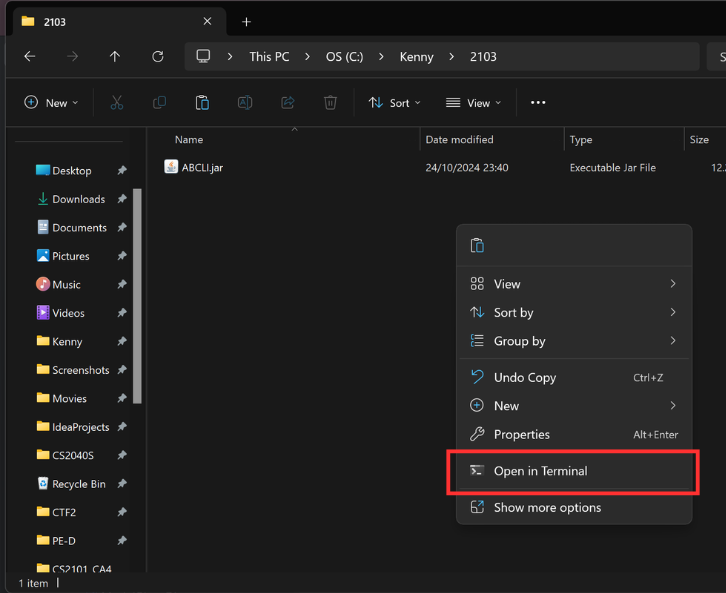Choose Show more options in context menu
726x593 pixels.
point(574,507)
